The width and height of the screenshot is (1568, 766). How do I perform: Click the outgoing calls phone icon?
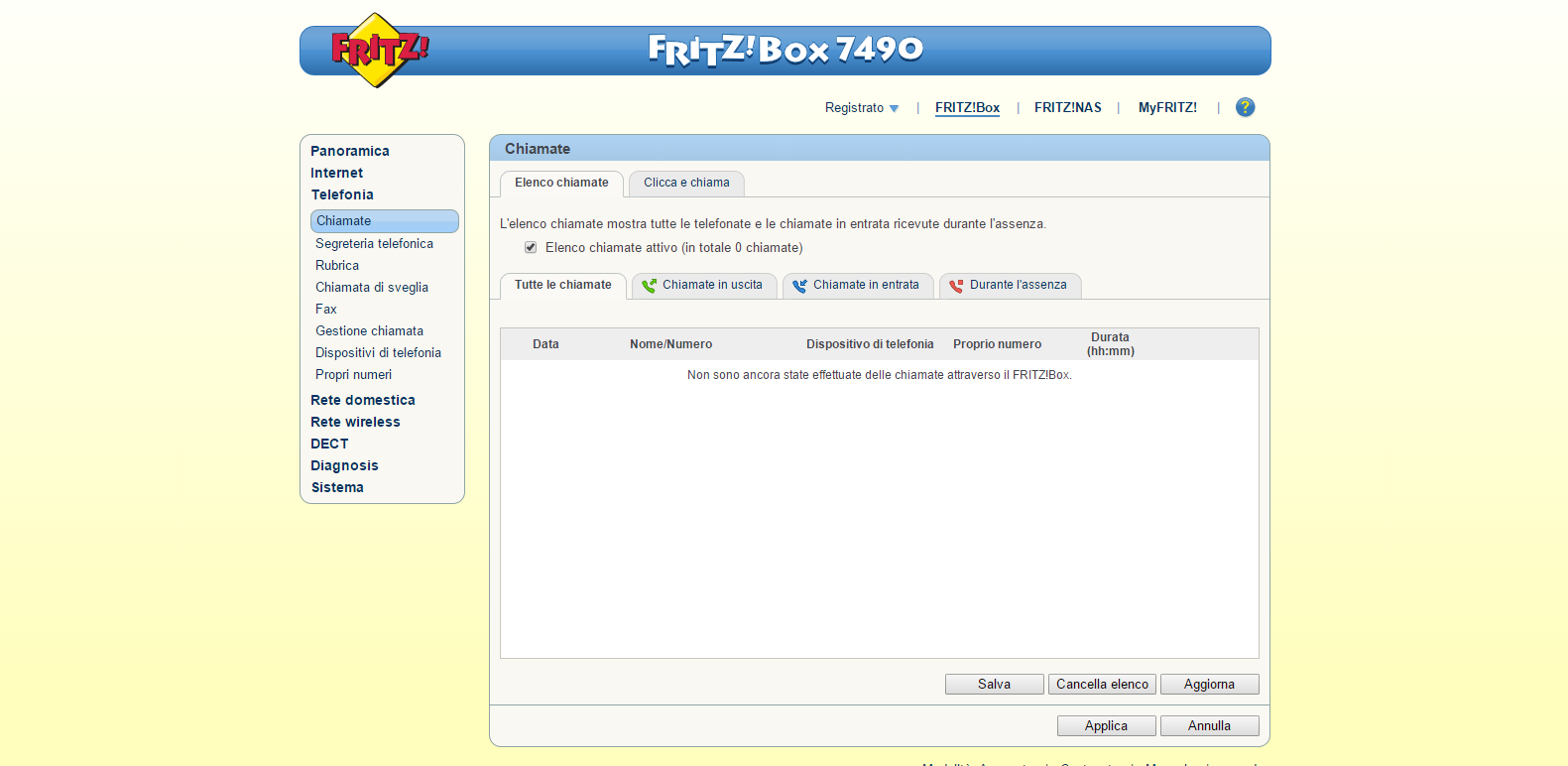pyautogui.click(x=649, y=286)
